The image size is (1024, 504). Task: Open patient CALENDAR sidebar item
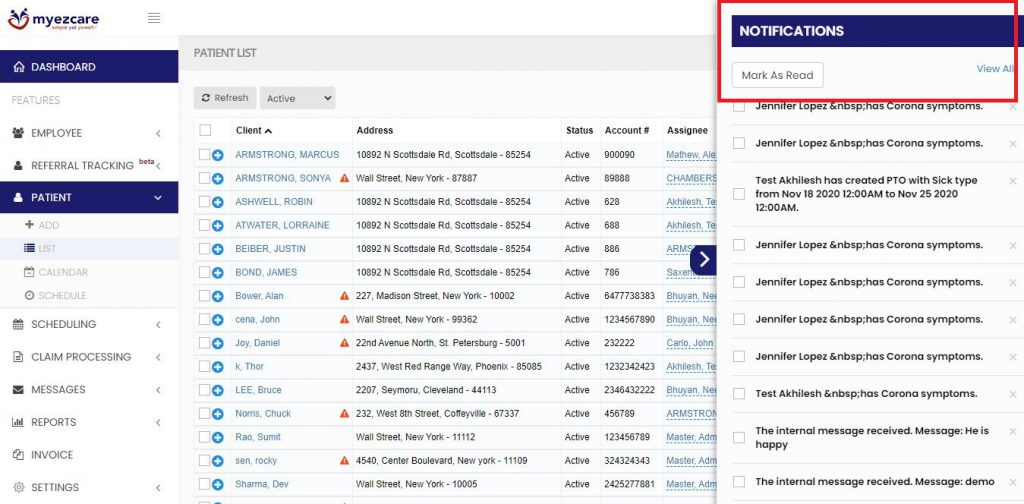click(x=56, y=272)
